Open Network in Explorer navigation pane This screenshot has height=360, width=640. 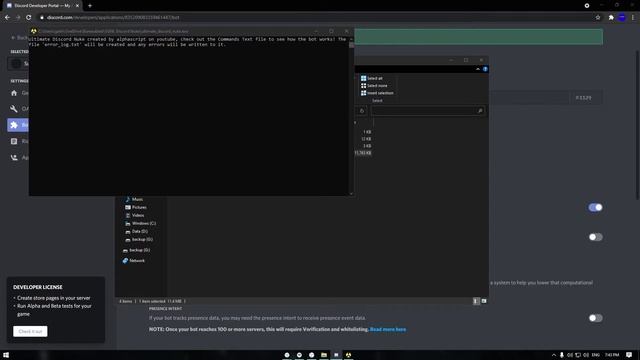[133, 260]
